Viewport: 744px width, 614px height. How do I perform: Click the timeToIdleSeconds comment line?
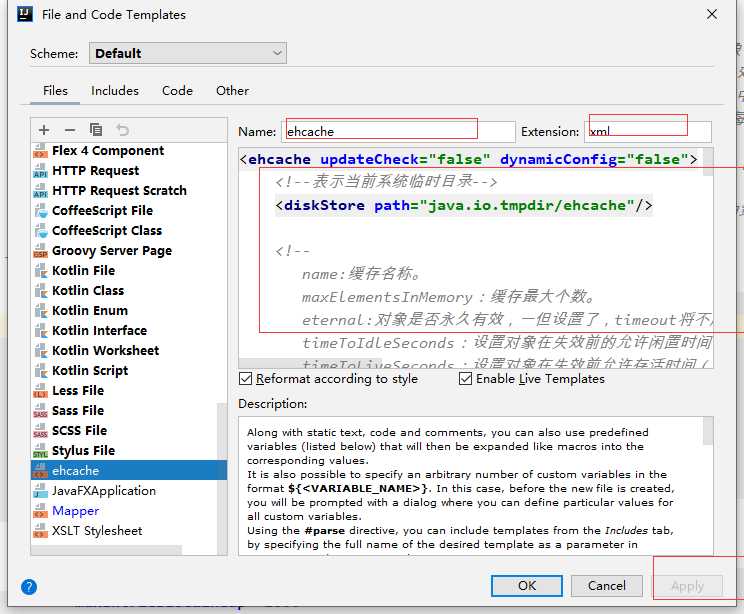[x=507, y=343]
